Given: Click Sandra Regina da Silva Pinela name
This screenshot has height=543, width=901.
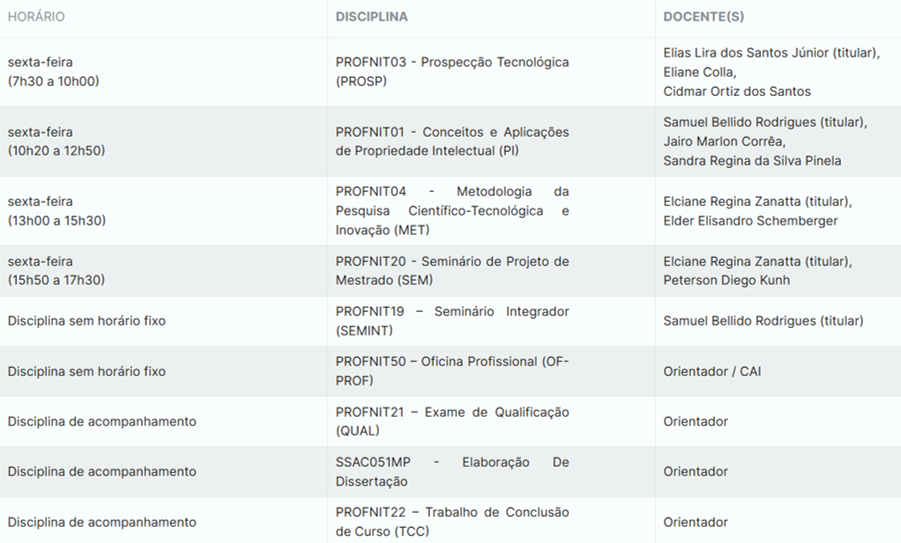Looking at the screenshot, I should [752, 161].
